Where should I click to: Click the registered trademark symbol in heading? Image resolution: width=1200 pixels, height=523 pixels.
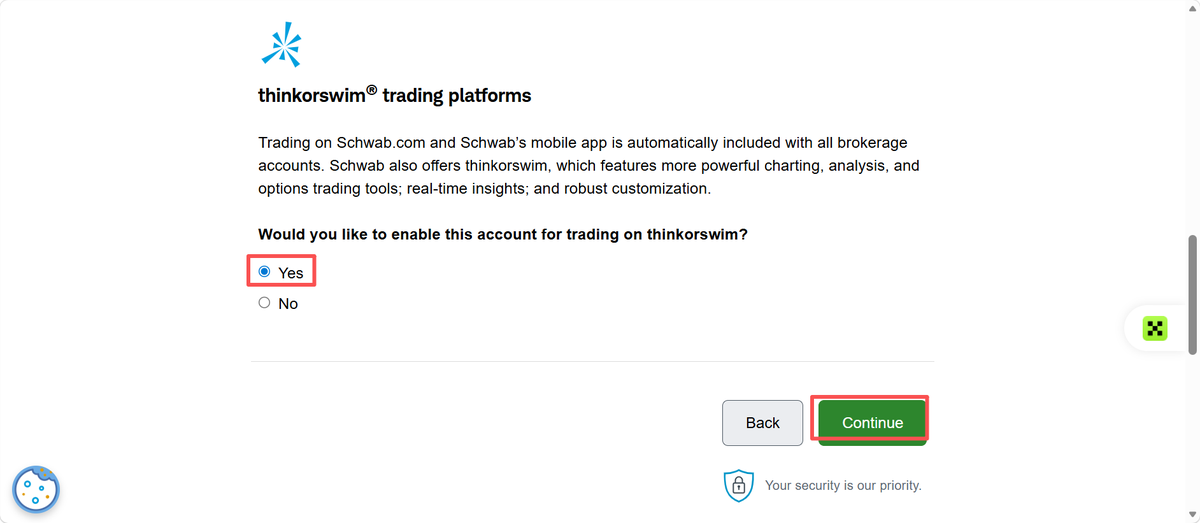[371, 91]
